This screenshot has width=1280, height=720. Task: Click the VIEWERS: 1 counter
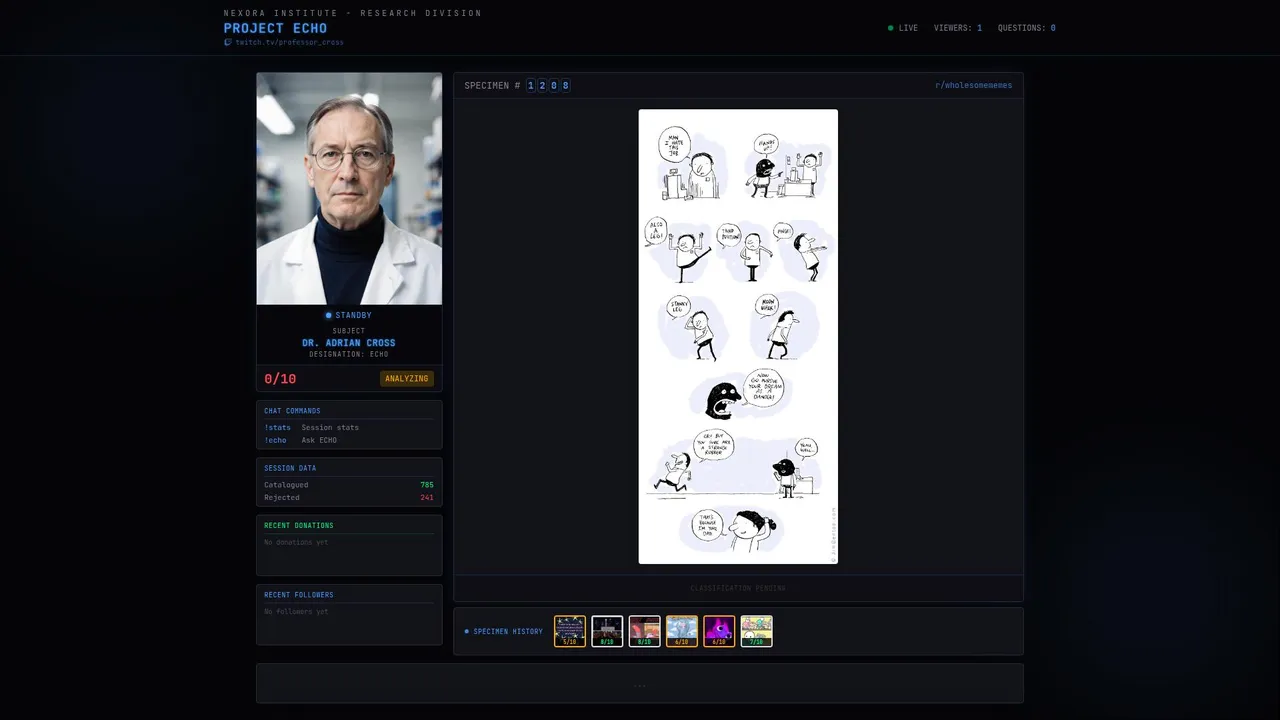click(x=958, y=28)
